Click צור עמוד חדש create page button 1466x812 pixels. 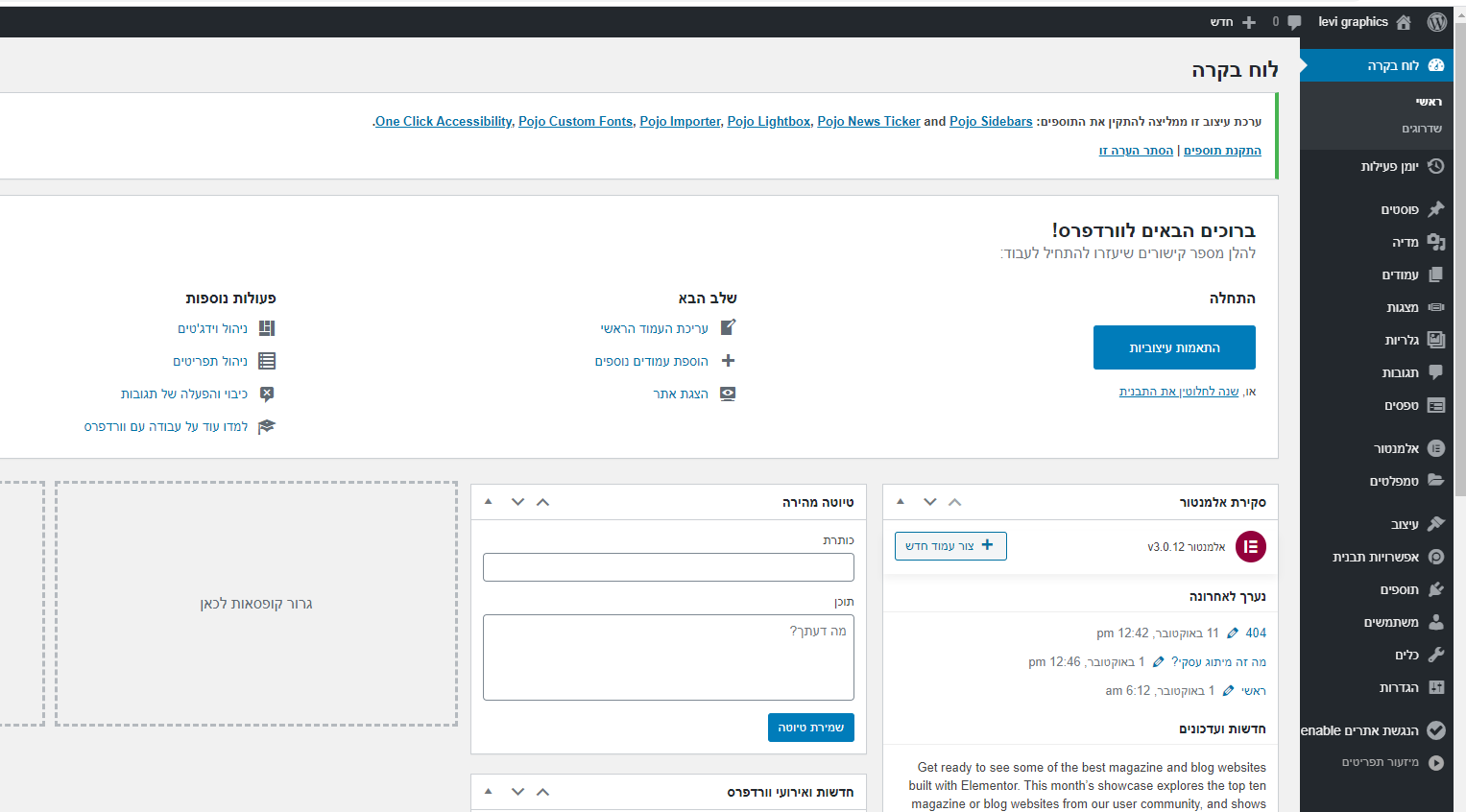[x=950, y=546]
